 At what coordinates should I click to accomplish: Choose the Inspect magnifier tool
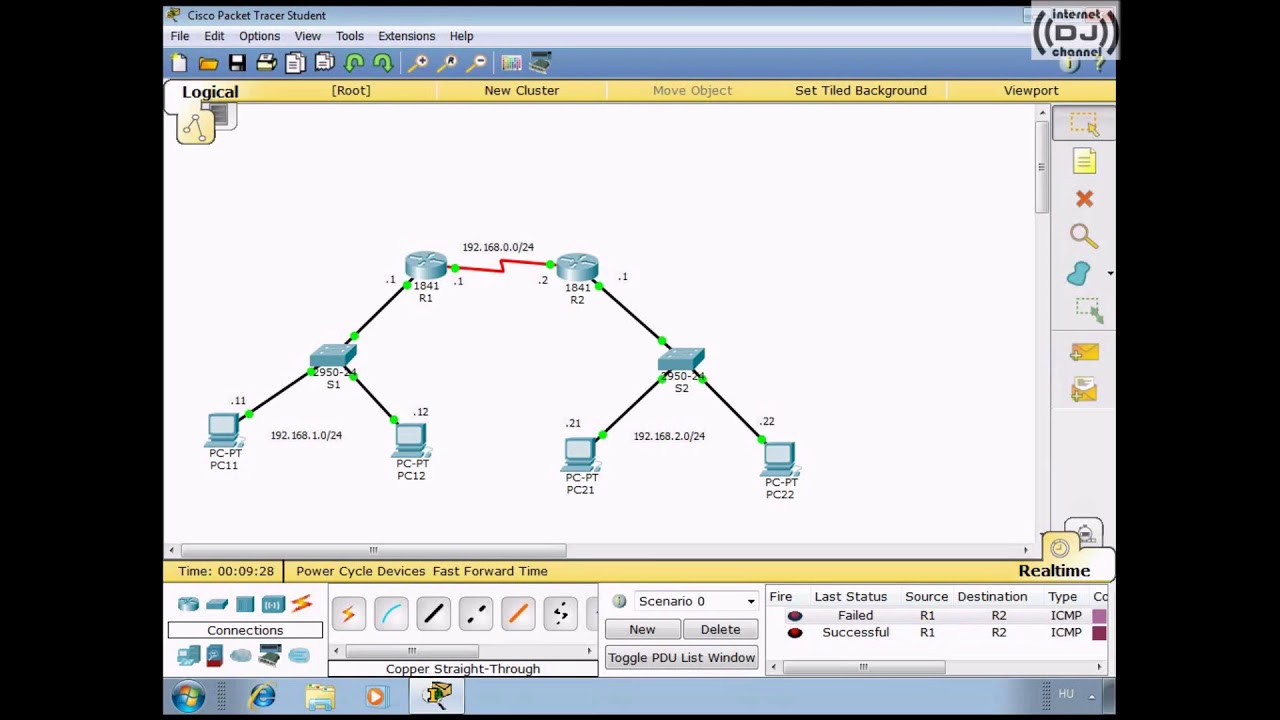pos(1083,236)
